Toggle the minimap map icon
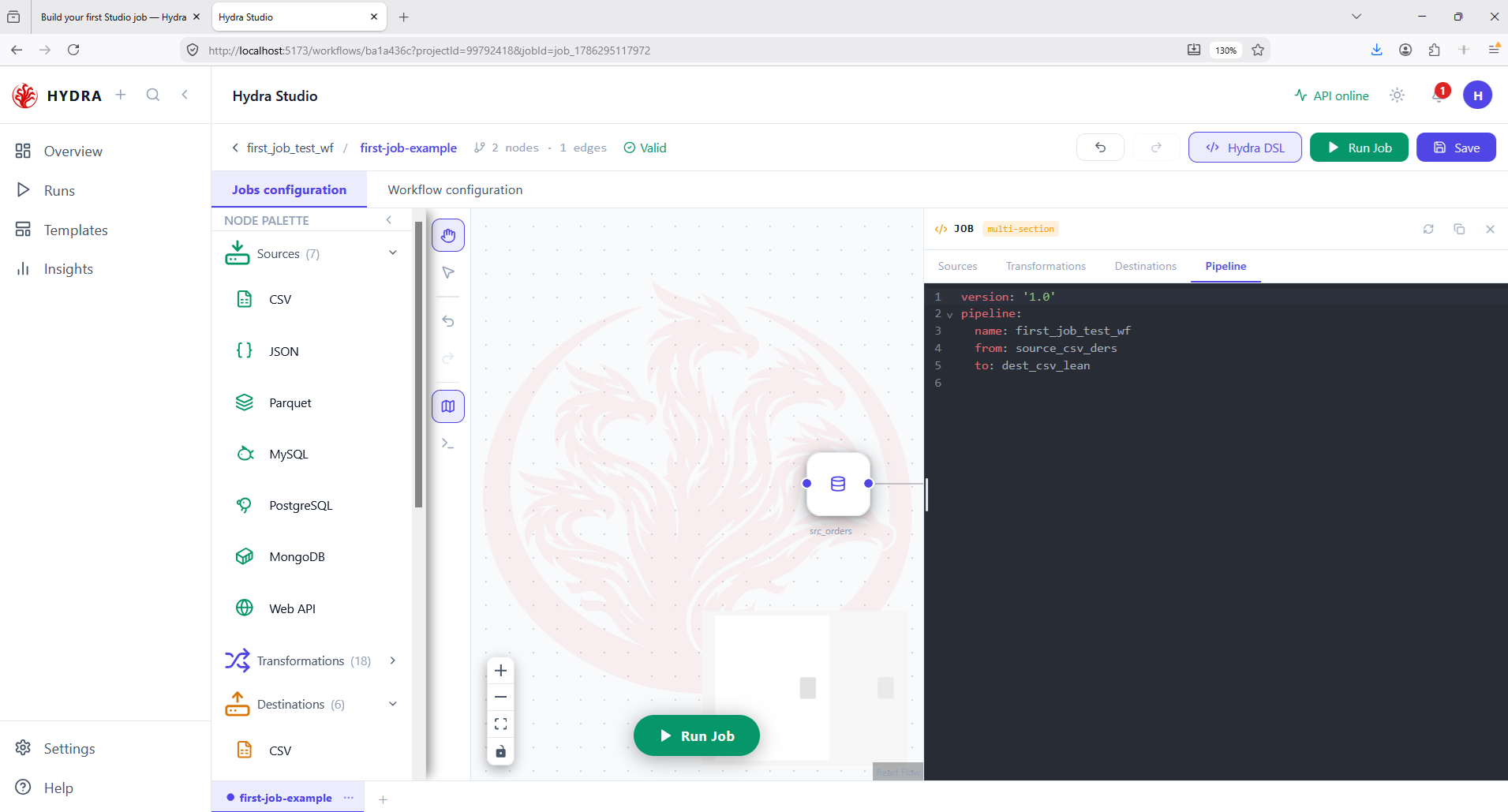The width and height of the screenshot is (1508, 812). tap(448, 406)
